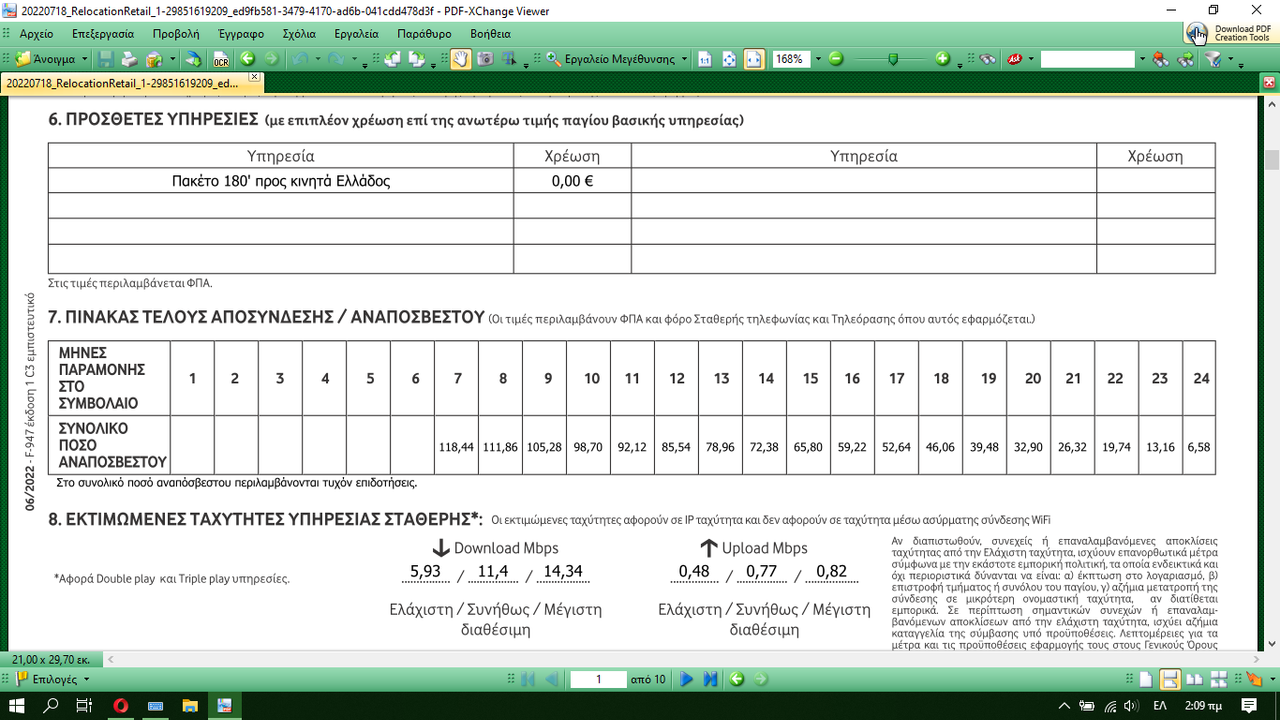Open the Σχόλια menu
Viewport: 1280px width, 720px height.
point(300,33)
